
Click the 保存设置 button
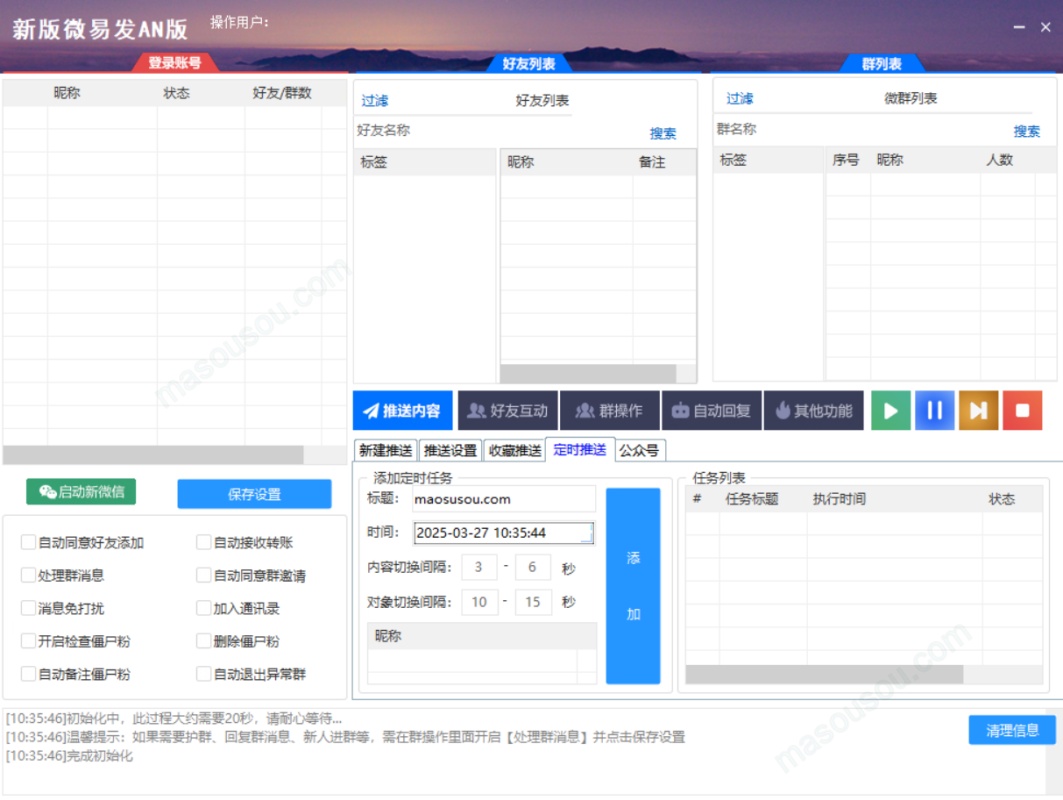tap(254, 494)
